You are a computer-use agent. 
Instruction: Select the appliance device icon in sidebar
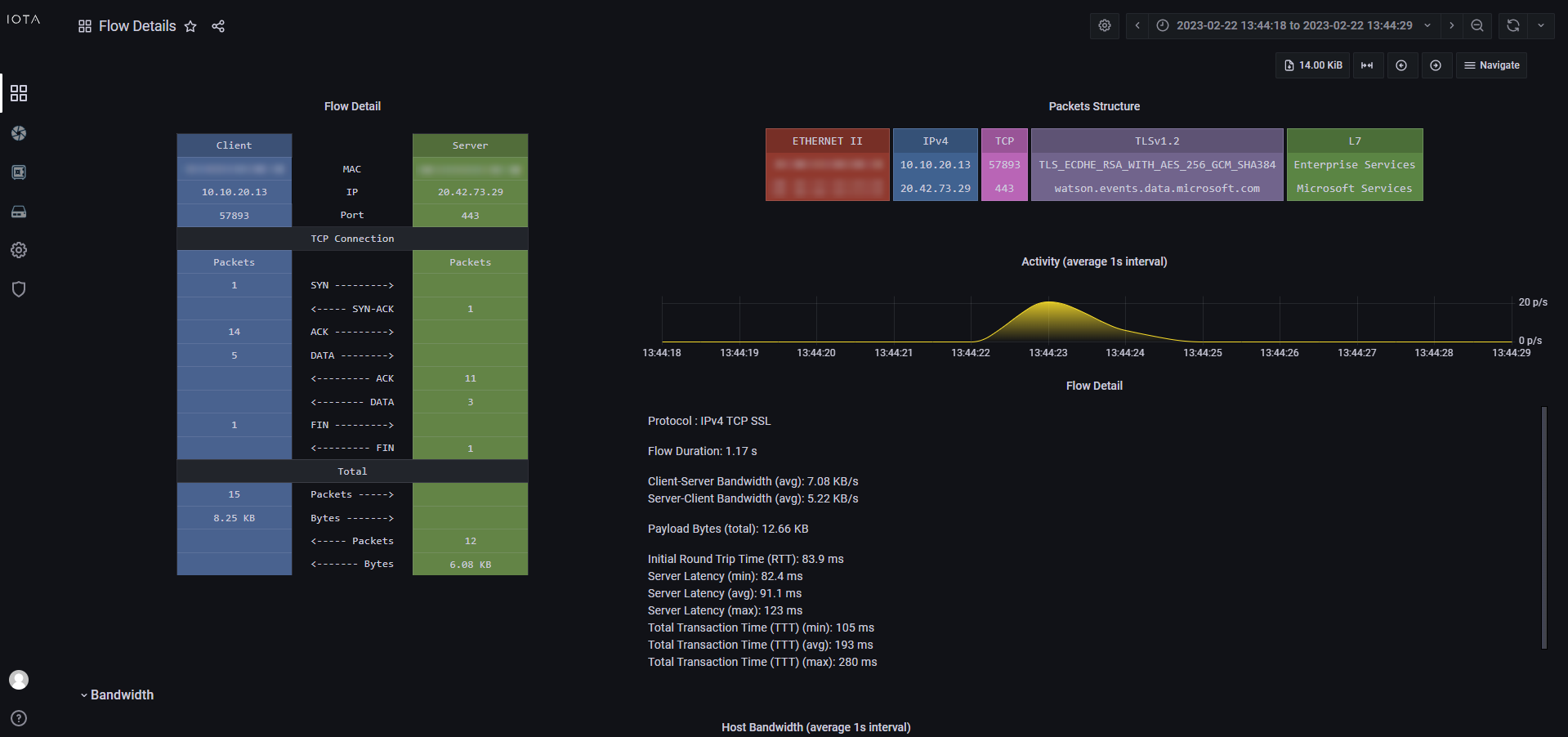pyautogui.click(x=19, y=212)
